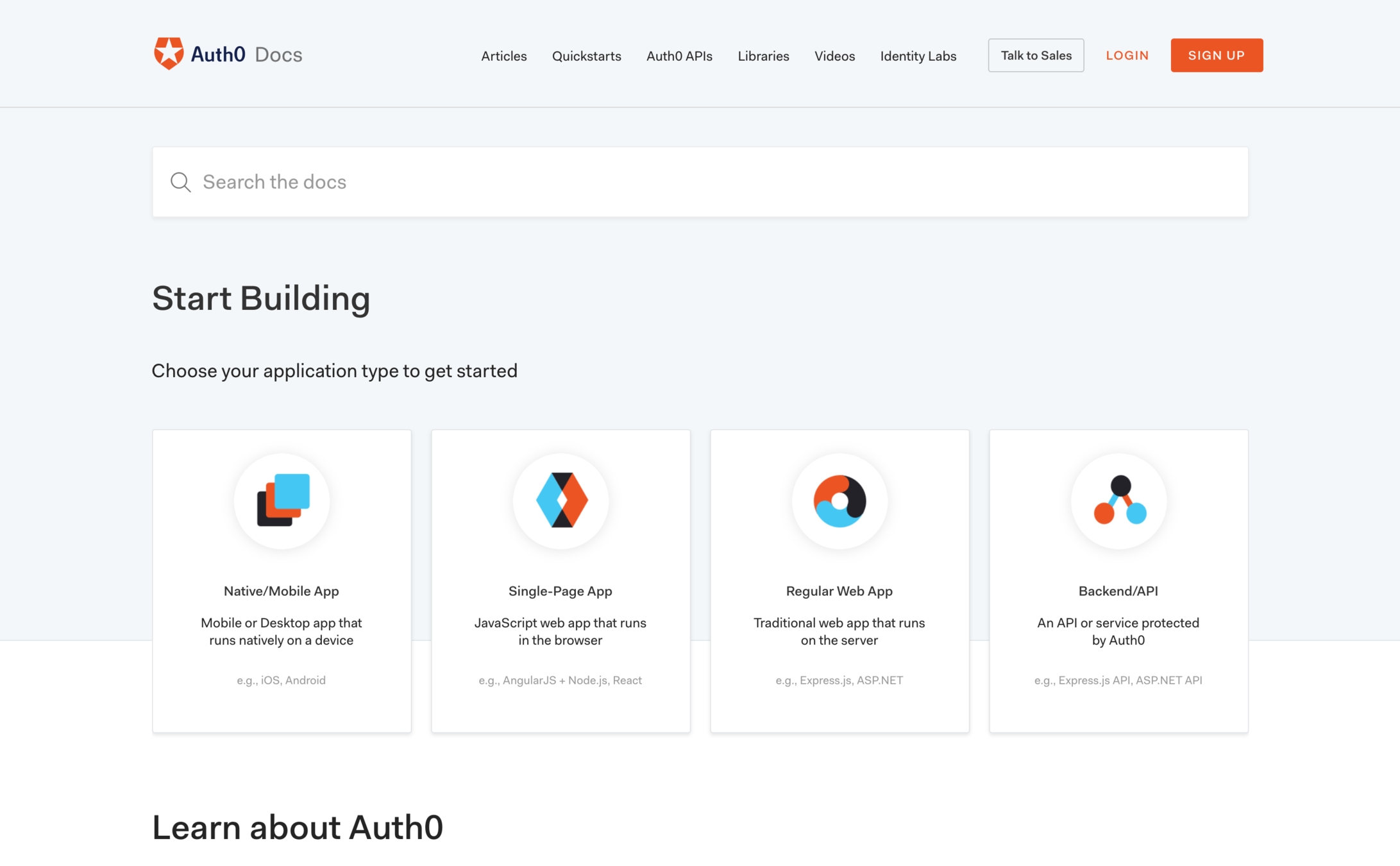The height and width of the screenshot is (866, 1400).
Task: Click the Native/Mobile App title
Action: coord(282,591)
